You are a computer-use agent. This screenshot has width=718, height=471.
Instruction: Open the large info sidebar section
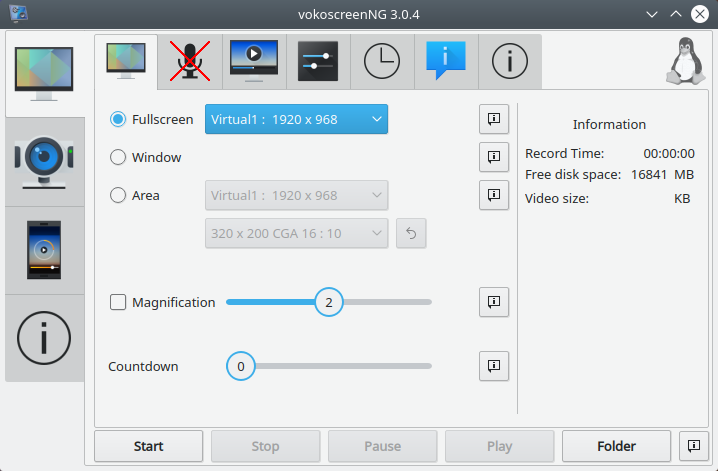click(x=44, y=338)
